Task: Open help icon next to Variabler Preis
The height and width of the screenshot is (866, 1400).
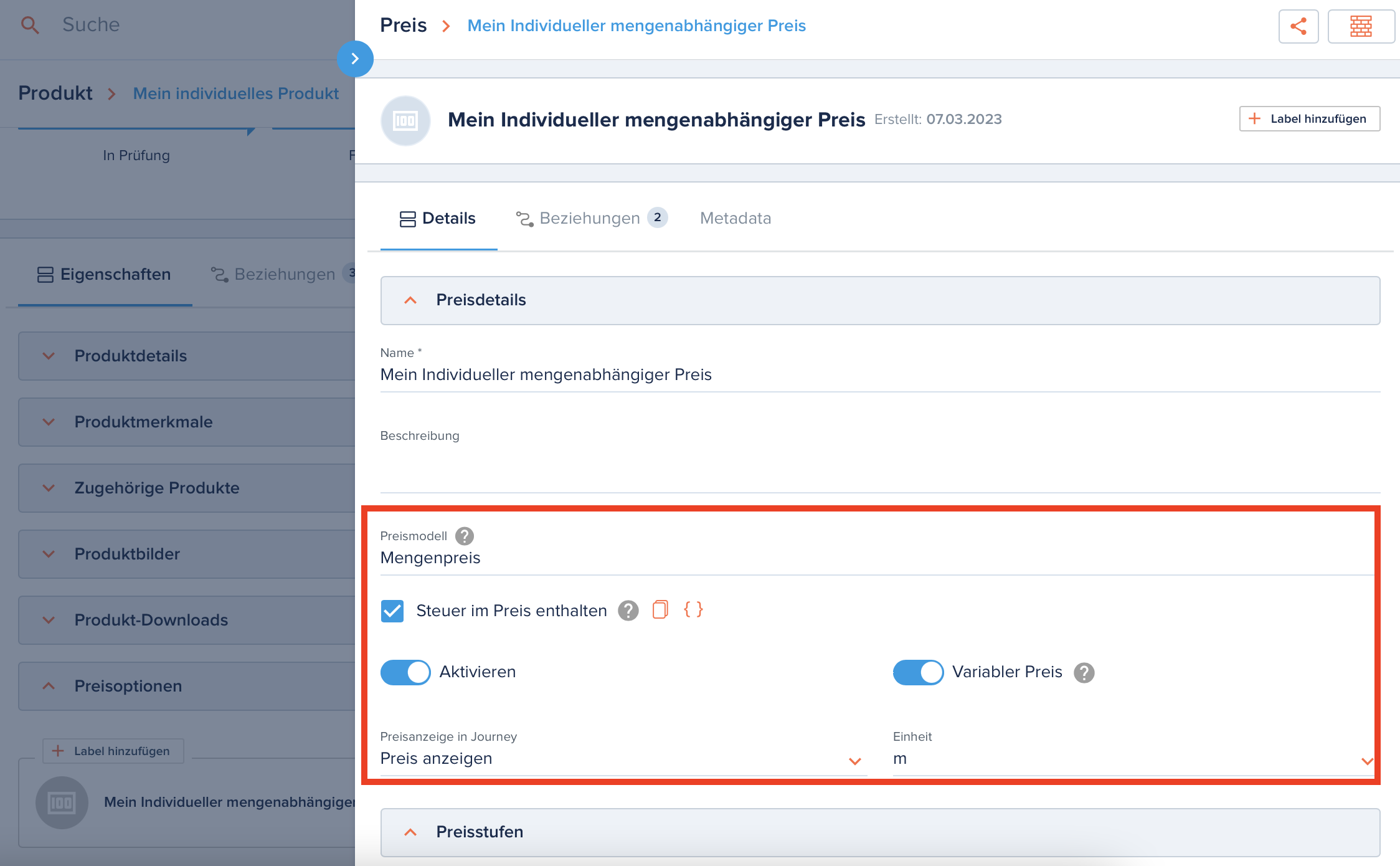Action: point(1084,672)
